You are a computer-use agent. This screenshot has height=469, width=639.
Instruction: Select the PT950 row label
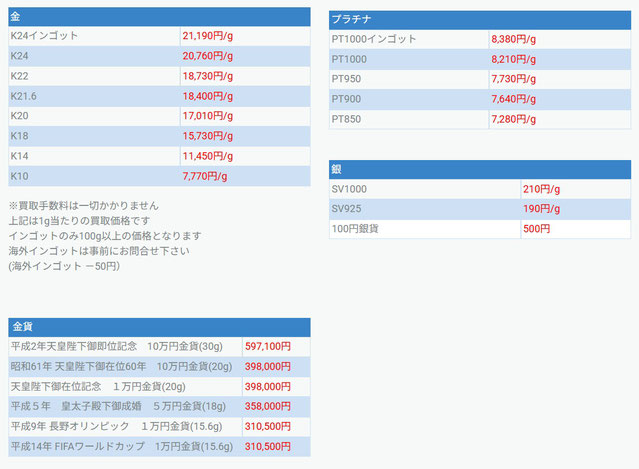click(346, 79)
